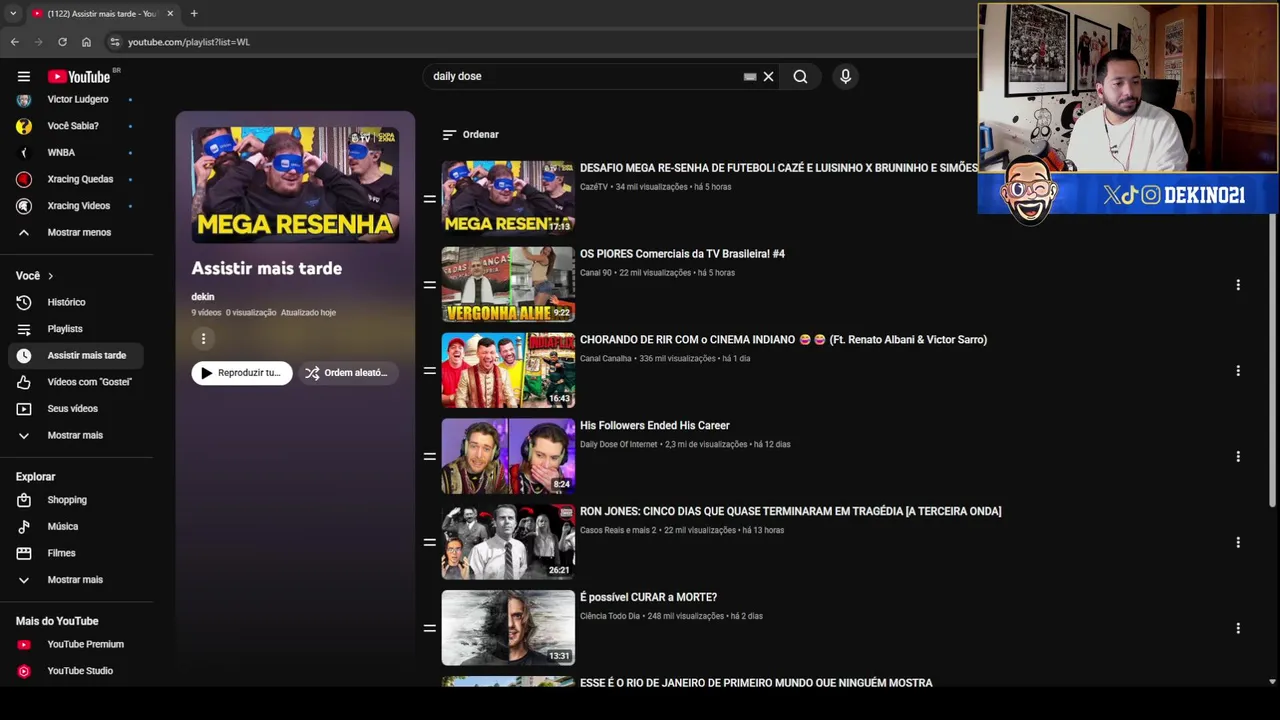Viewport: 1280px width, 720px height.
Task: Open the three-dot menu for RON JONES video
Action: coord(1238,543)
